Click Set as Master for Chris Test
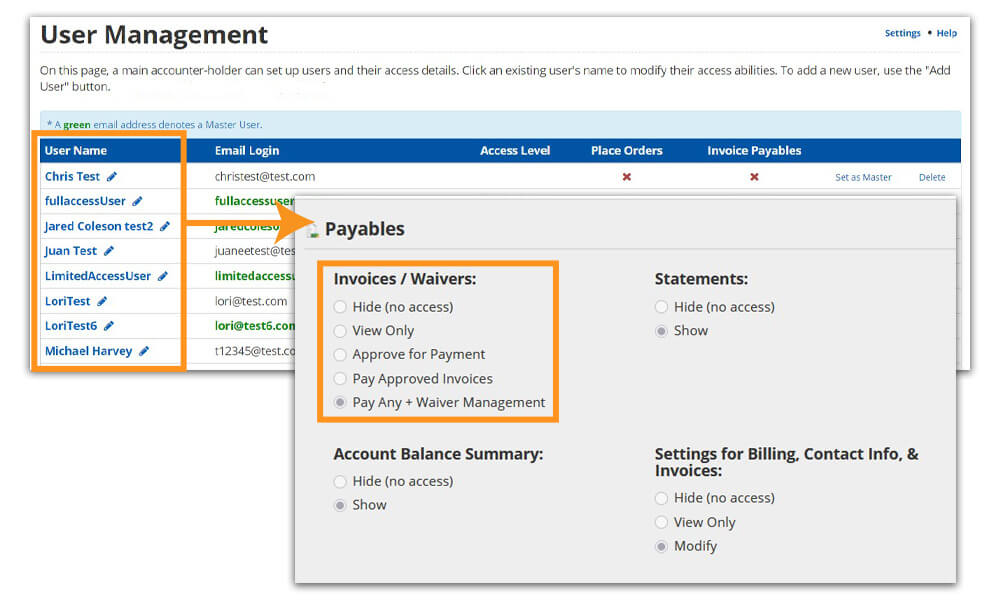The width and height of the screenshot is (1000, 600). tap(863, 177)
